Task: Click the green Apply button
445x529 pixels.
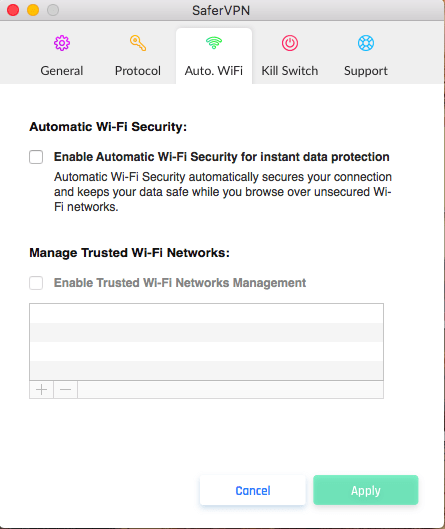Action: coord(366,490)
